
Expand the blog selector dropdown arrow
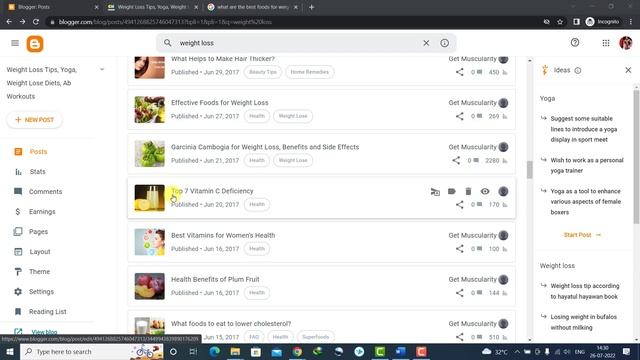coord(102,69)
